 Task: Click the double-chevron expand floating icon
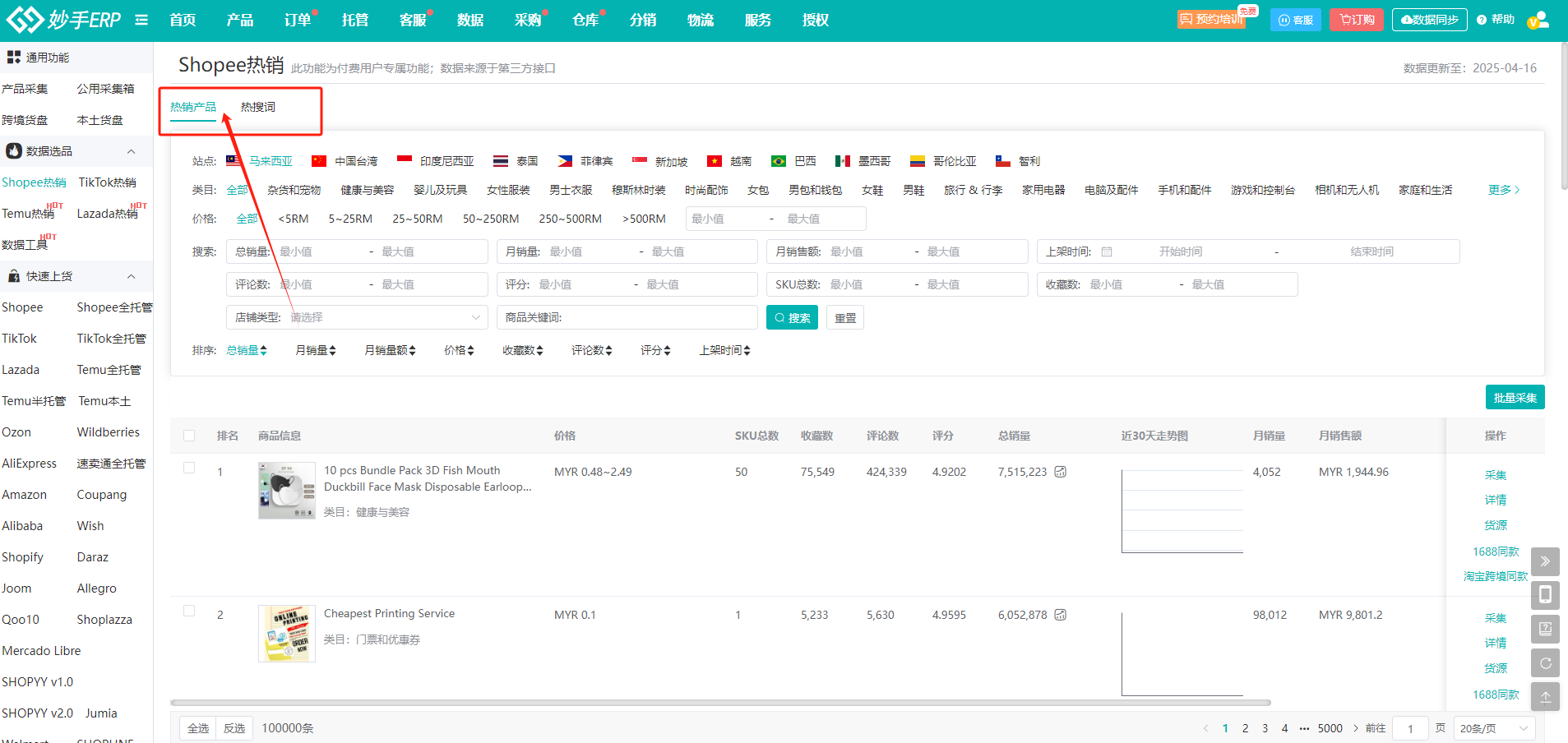tap(1545, 561)
